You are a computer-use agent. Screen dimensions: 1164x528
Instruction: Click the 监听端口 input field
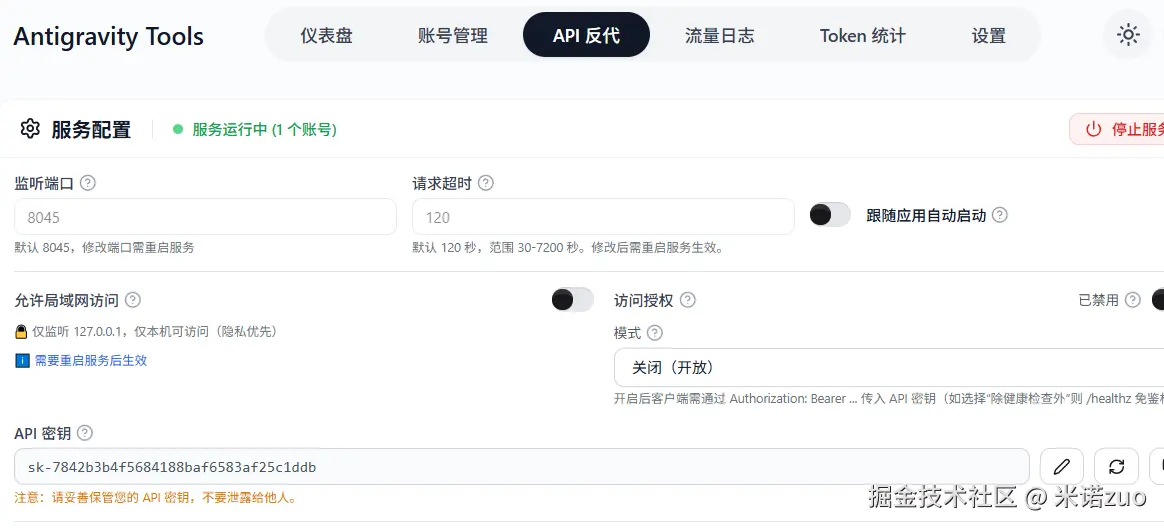pyautogui.click(x=205, y=217)
